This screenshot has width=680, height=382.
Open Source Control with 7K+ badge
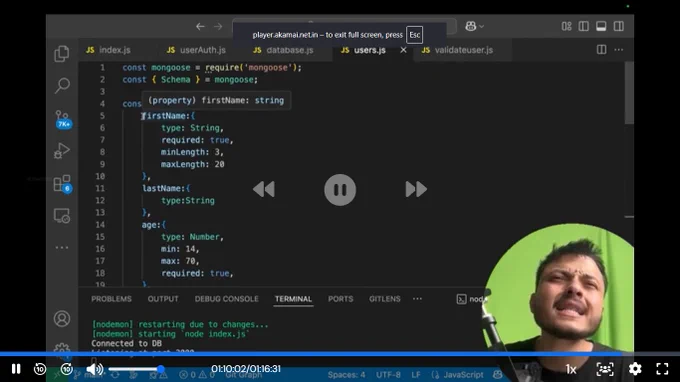coord(62,119)
